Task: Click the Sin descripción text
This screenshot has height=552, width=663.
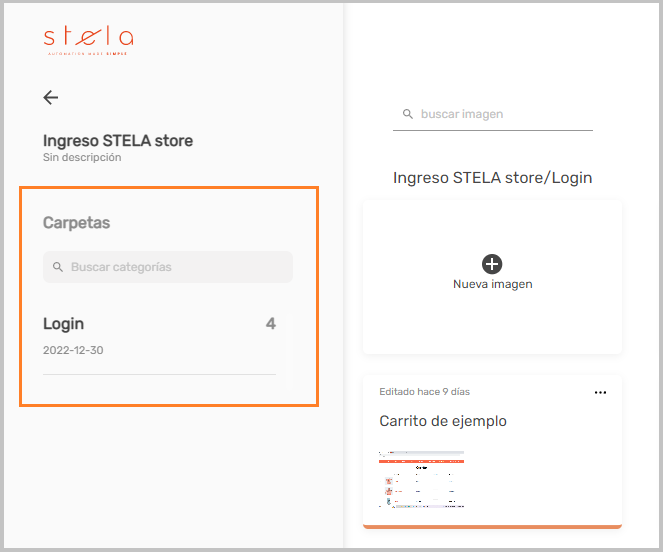Action: tap(82, 157)
